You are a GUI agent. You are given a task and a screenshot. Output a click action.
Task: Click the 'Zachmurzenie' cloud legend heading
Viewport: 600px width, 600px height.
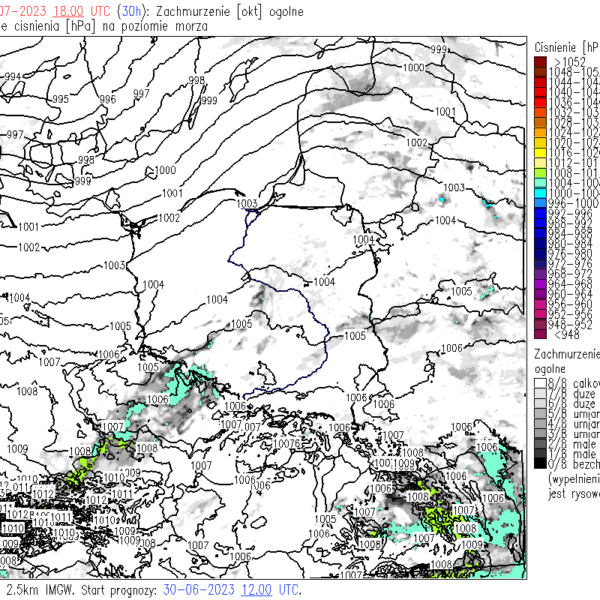click(x=567, y=354)
